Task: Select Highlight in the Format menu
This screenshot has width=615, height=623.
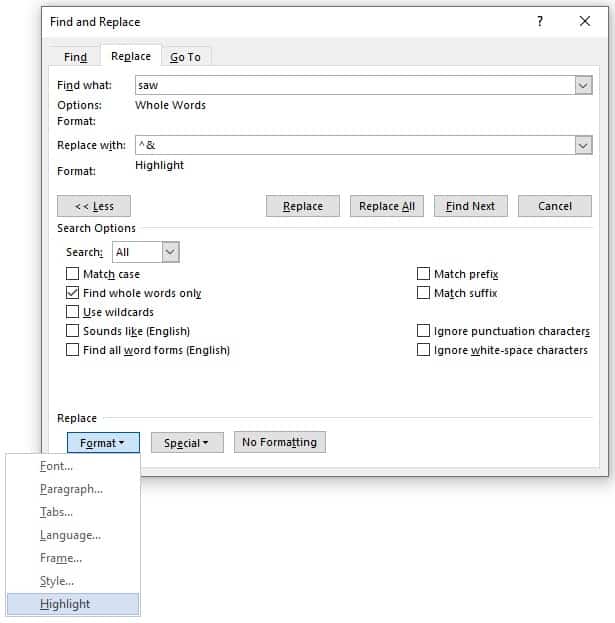Action: point(73,604)
